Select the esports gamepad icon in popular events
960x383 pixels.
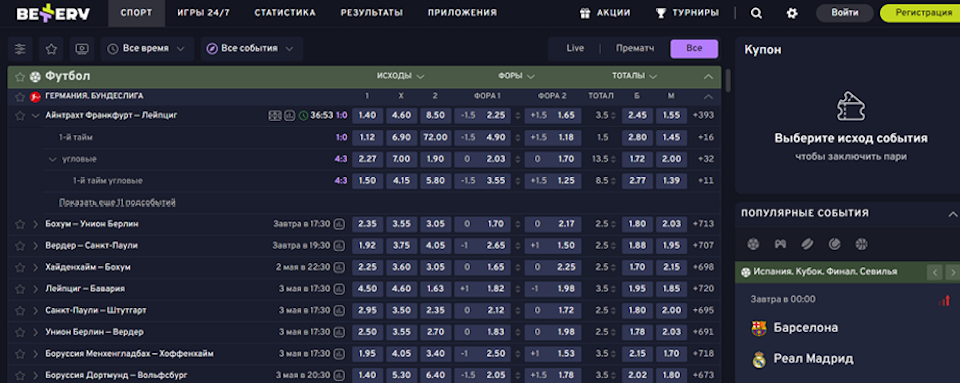click(x=780, y=244)
